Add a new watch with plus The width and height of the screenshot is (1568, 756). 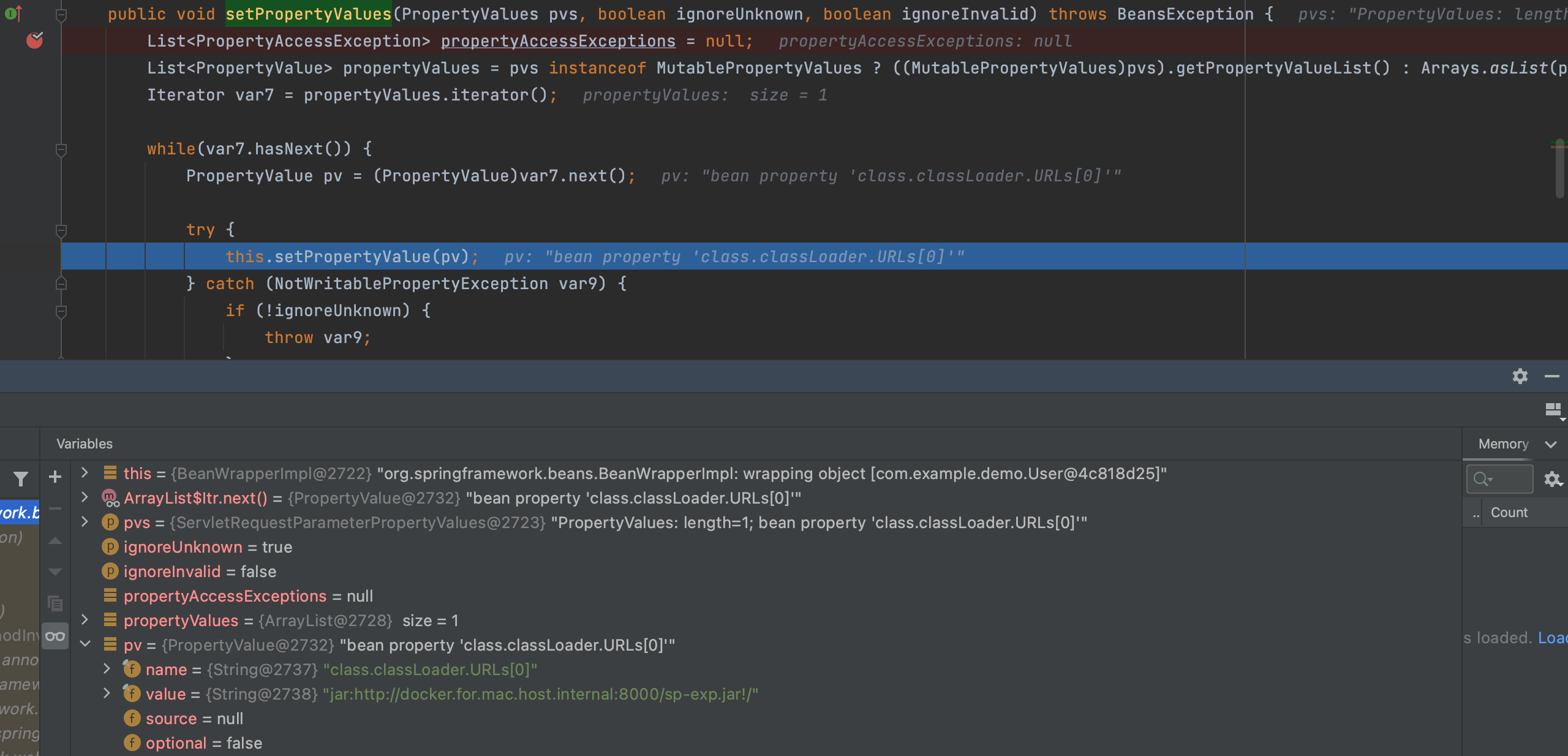(55, 477)
